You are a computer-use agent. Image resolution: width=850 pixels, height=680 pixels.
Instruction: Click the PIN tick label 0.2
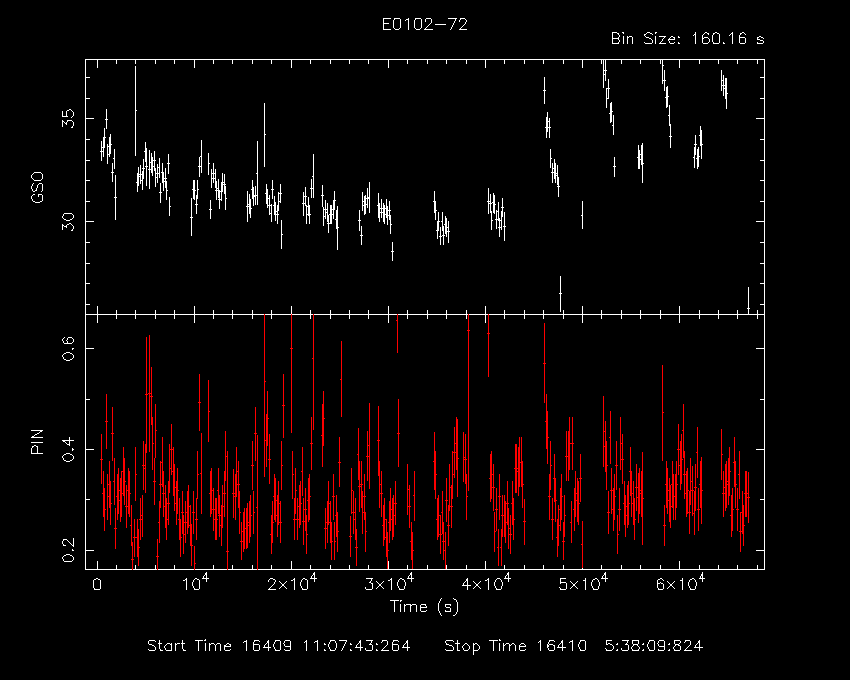(68, 550)
